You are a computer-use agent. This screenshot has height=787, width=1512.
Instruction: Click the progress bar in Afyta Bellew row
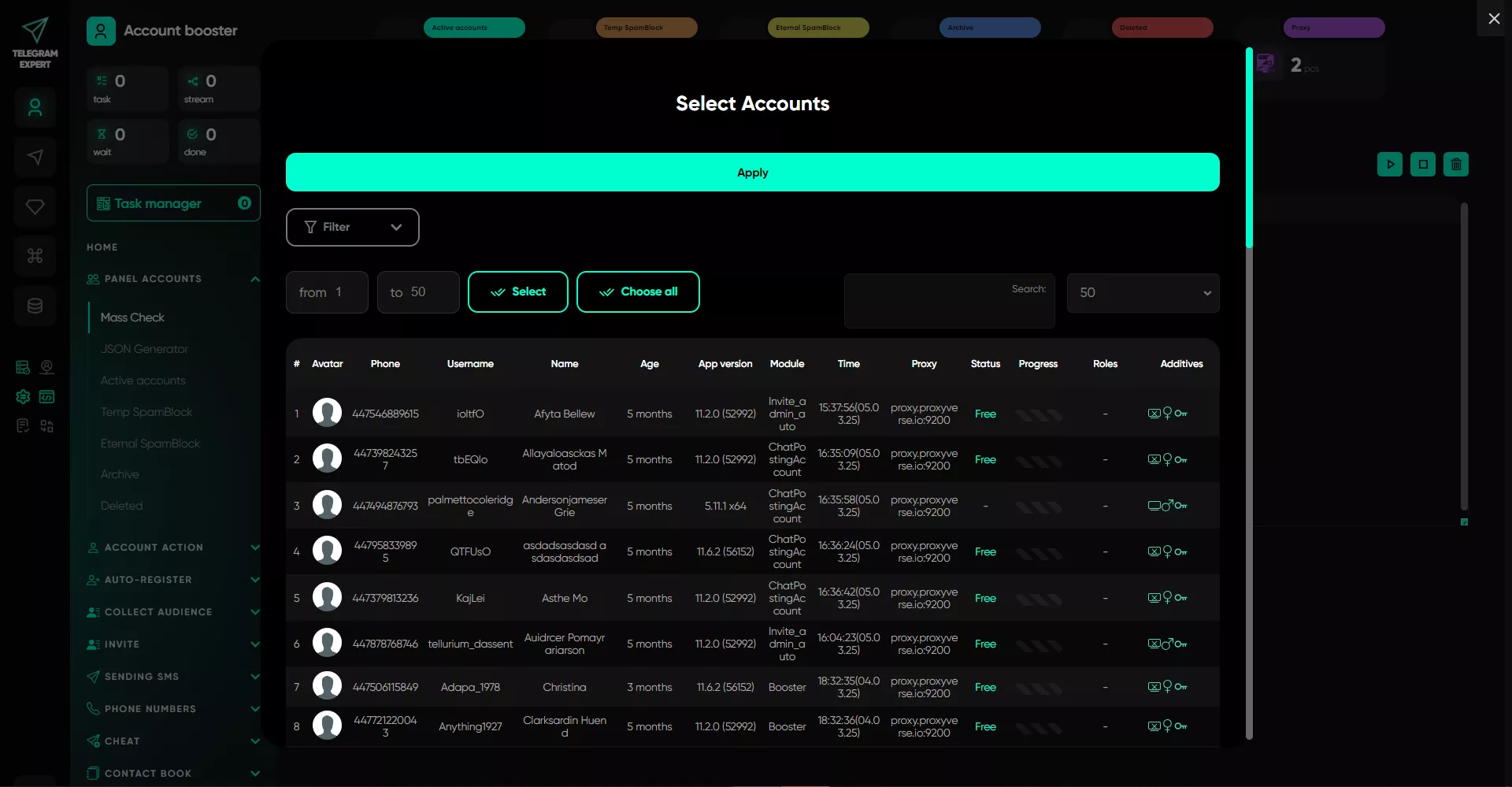[1038, 414]
